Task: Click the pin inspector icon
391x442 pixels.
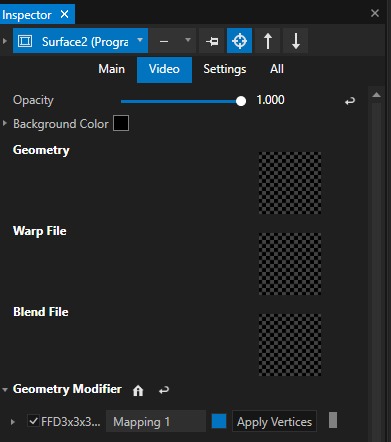Action: [212, 41]
